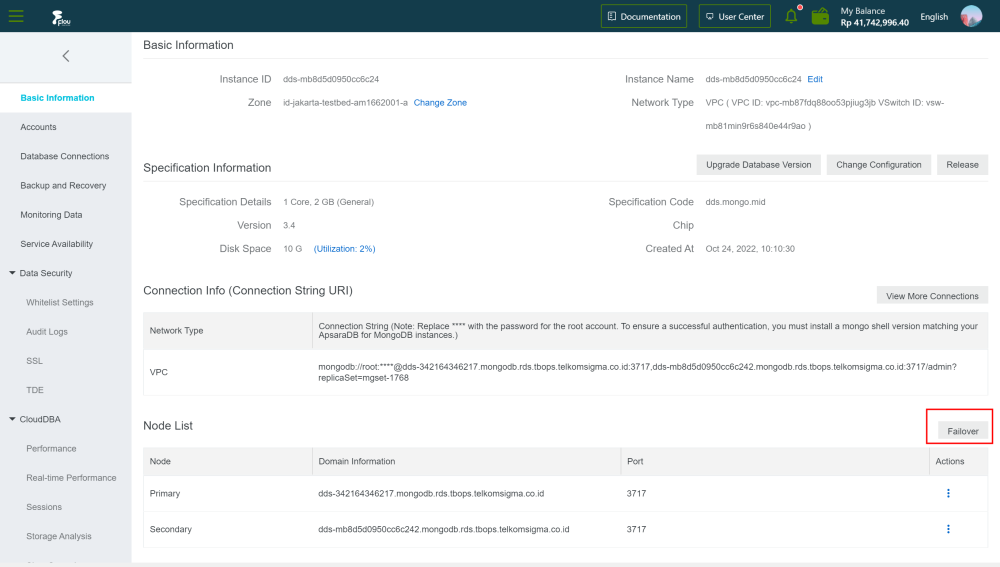Viewport: 1000px width, 567px height.
Task: Open Sessions page
Action: (44, 507)
